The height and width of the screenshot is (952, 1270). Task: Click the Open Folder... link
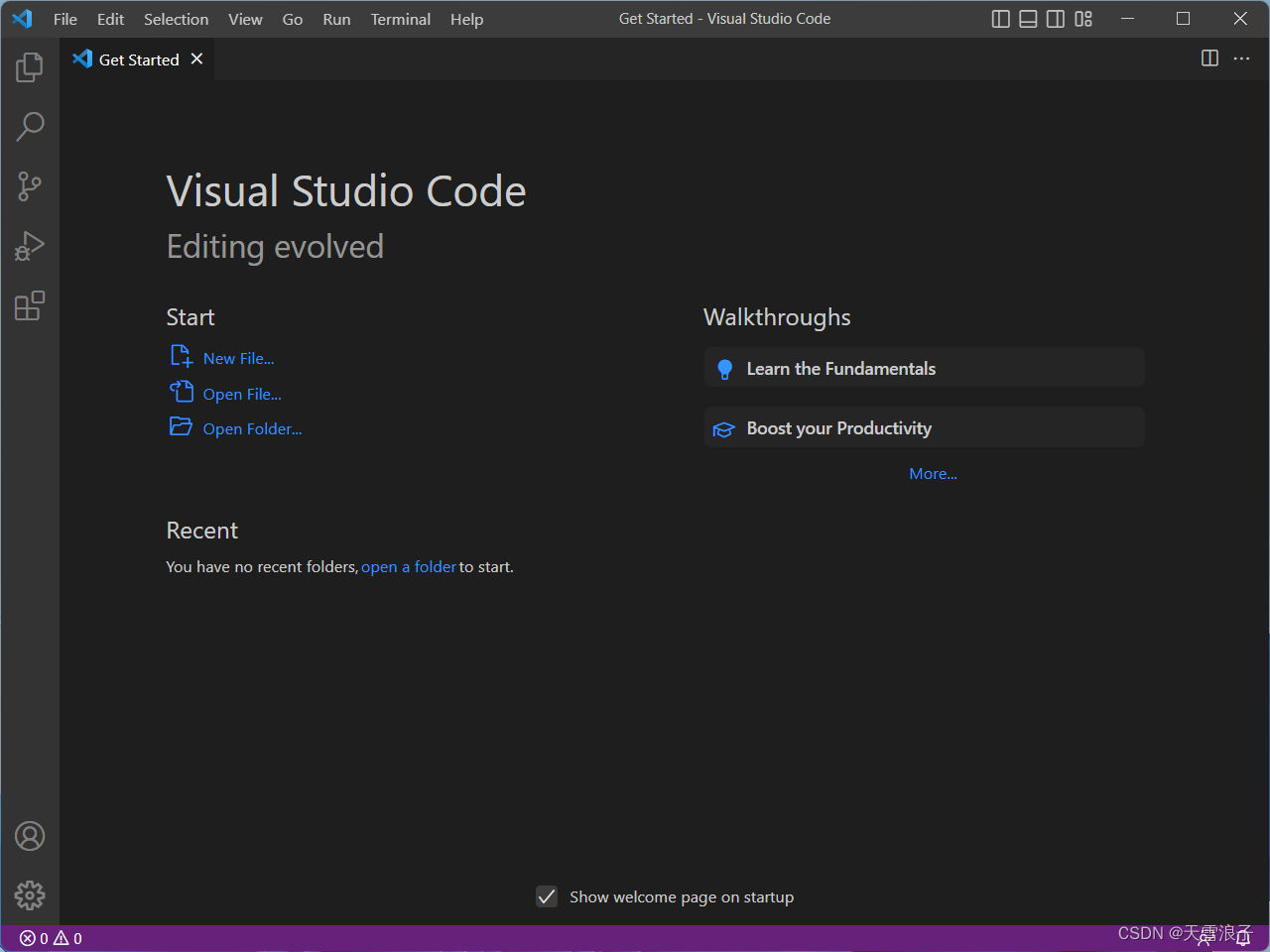pyautogui.click(x=253, y=429)
